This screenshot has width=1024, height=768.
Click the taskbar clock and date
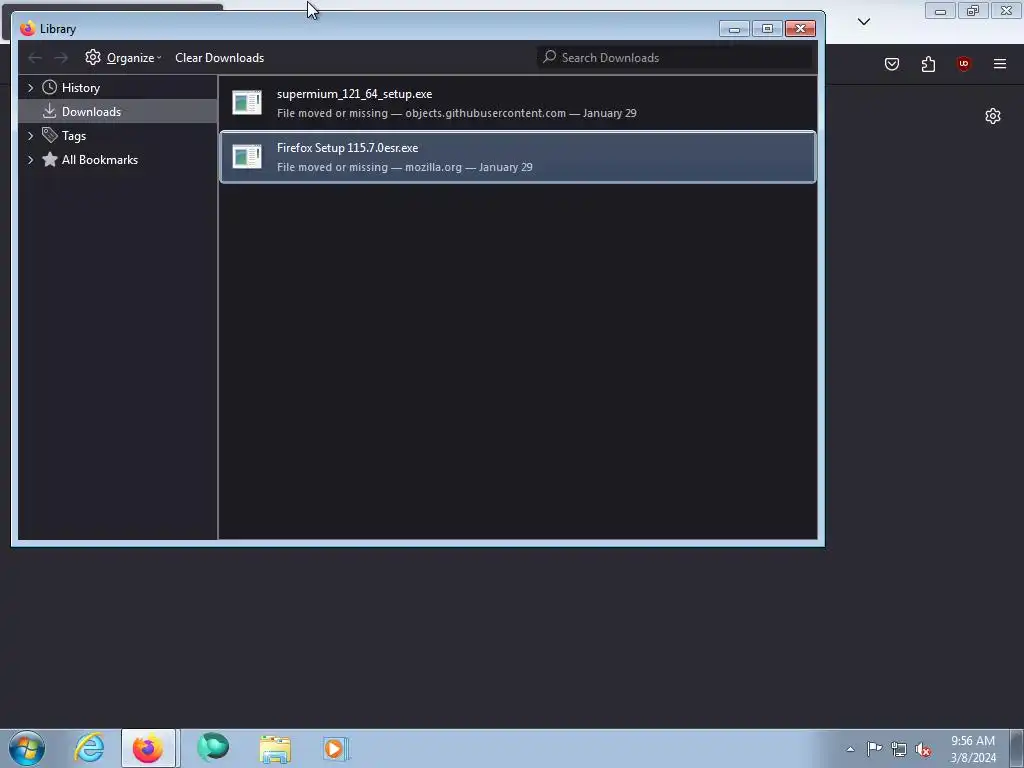point(973,749)
